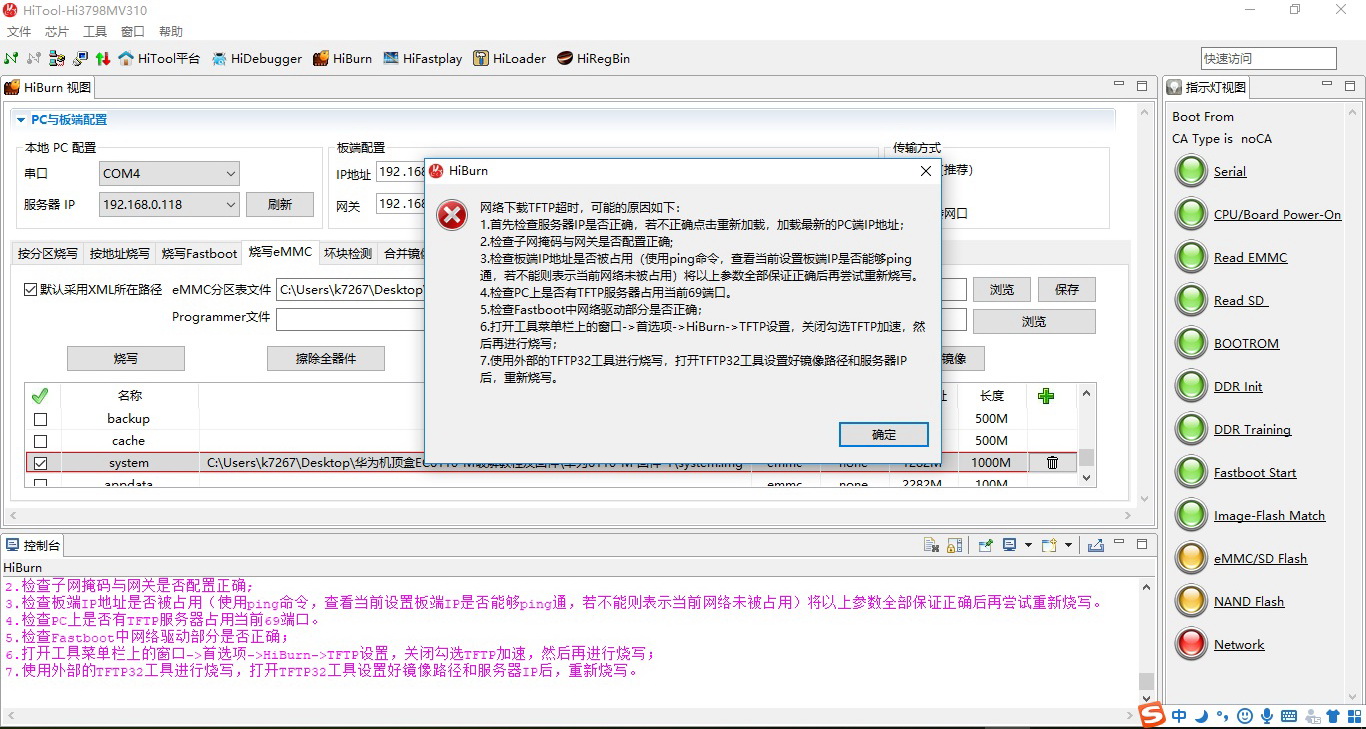This screenshot has height=729, width=1366.
Task: Uncheck the system partition checkbox
Action: tap(40, 463)
